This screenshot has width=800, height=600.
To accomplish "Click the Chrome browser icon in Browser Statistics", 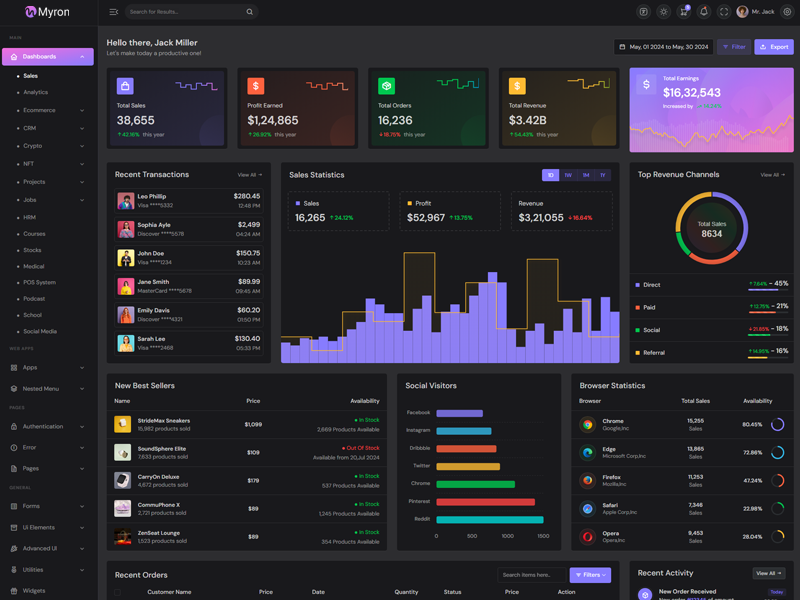I will [588, 424].
